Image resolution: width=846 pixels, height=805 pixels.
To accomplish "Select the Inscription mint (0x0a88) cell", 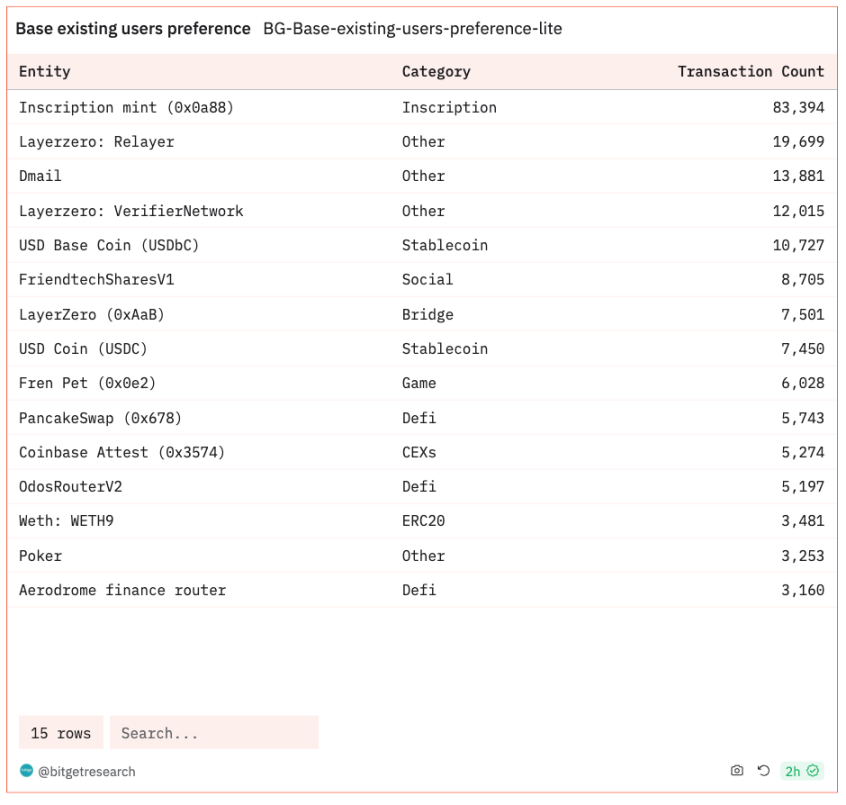I will [x=126, y=107].
